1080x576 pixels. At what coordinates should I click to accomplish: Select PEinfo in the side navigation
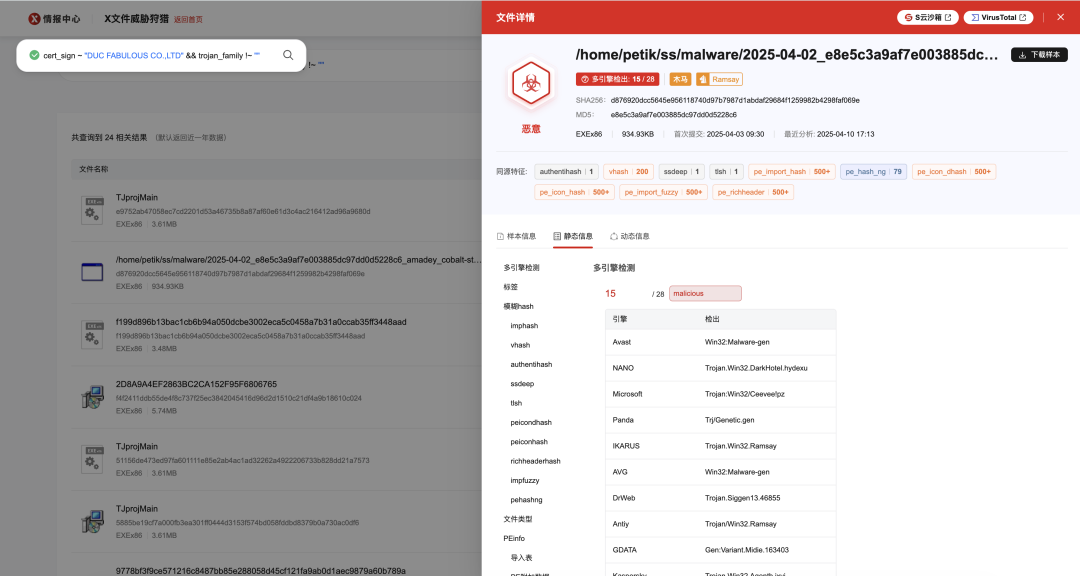(514, 538)
